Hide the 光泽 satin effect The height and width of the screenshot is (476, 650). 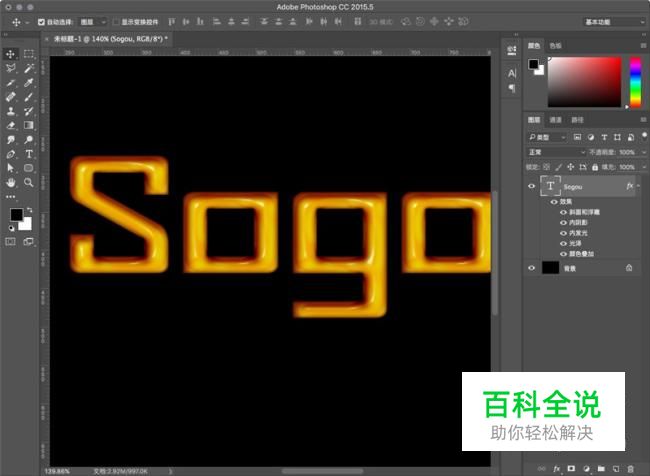(563, 243)
